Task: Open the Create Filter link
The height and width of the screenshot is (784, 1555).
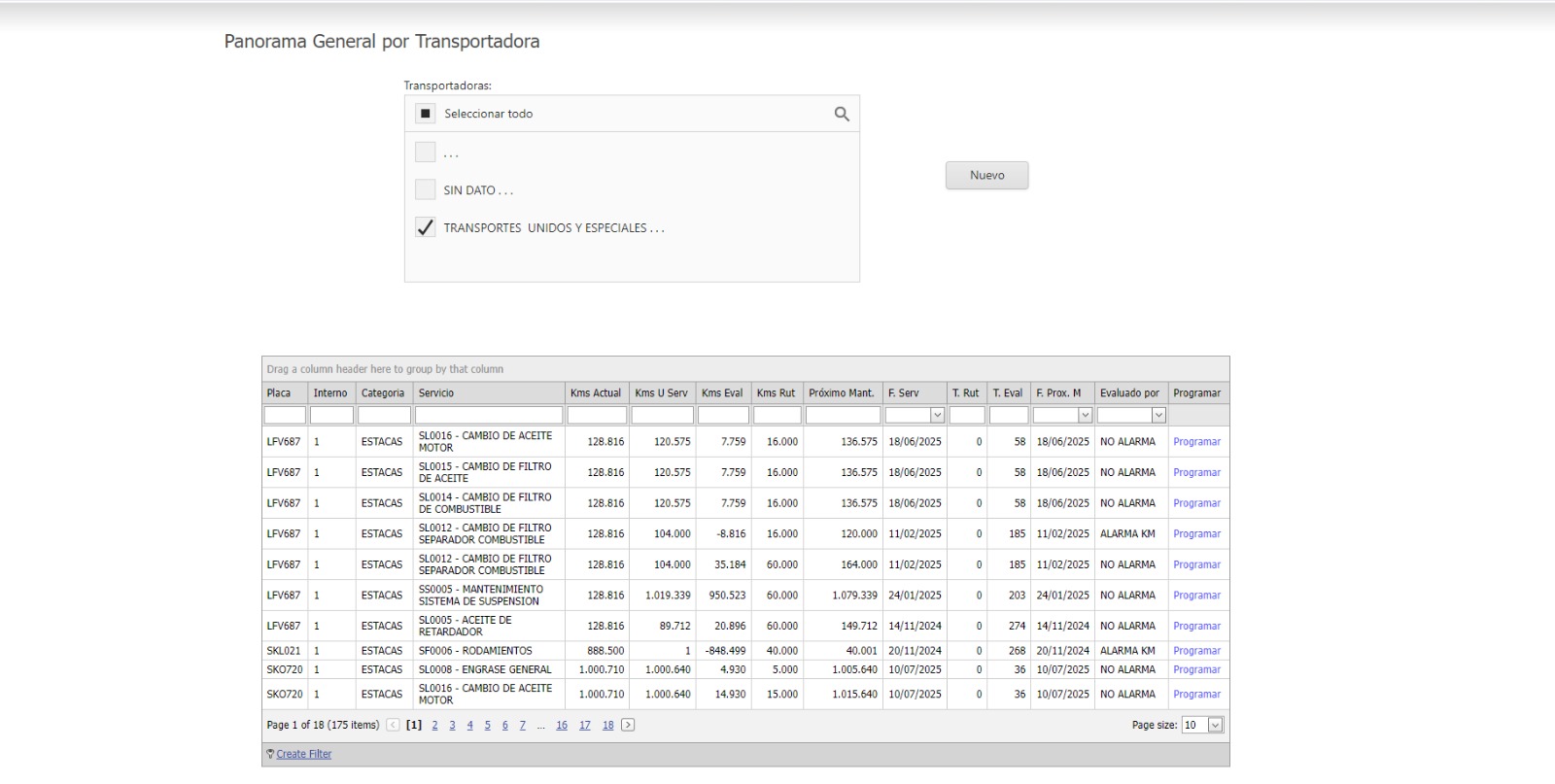Action: [x=303, y=754]
